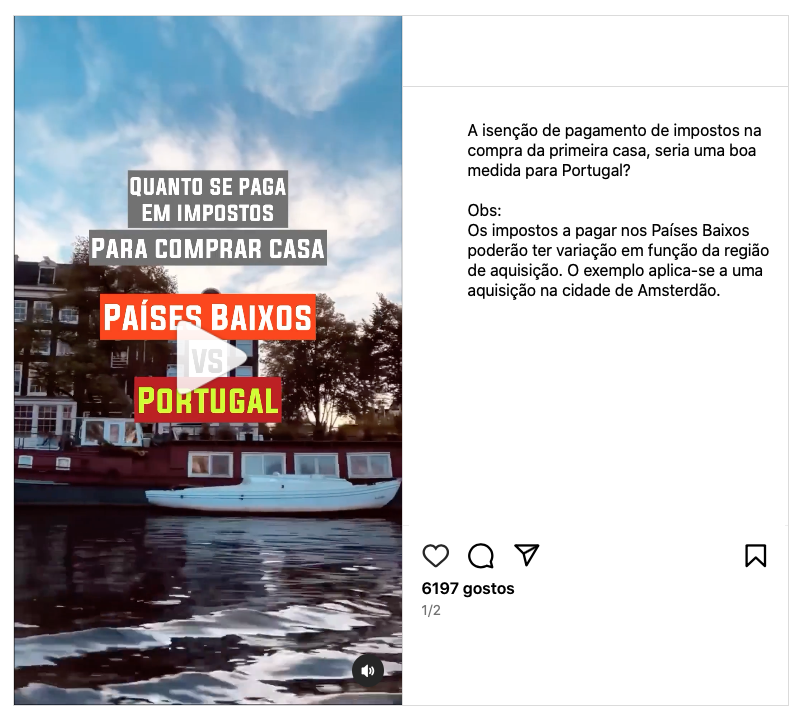Image resolution: width=803 pixels, height=722 pixels.
Task: Like the post with the heart icon
Action: (x=436, y=556)
